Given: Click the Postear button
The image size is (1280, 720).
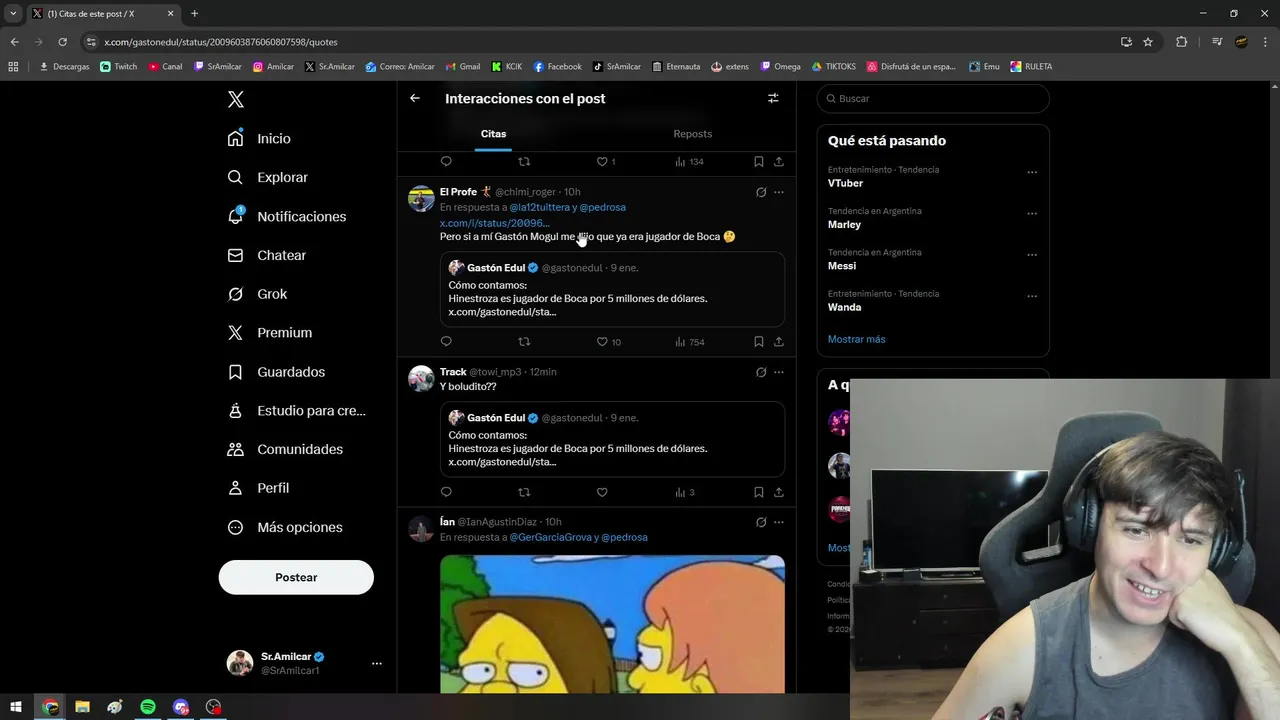Looking at the screenshot, I should point(296,577).
